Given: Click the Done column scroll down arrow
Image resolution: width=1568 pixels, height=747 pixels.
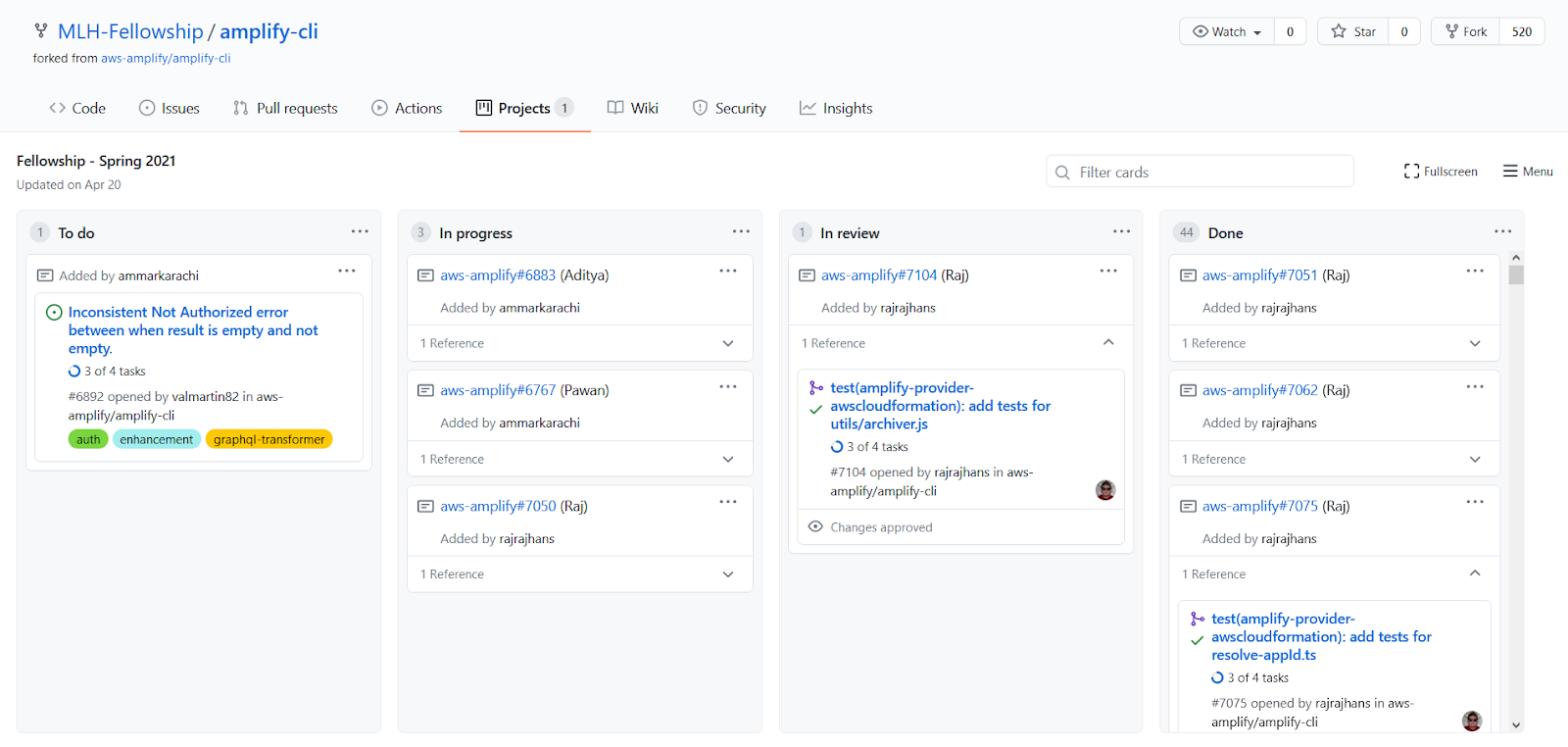Looking at the screenshot, I should pos(1516,725).
